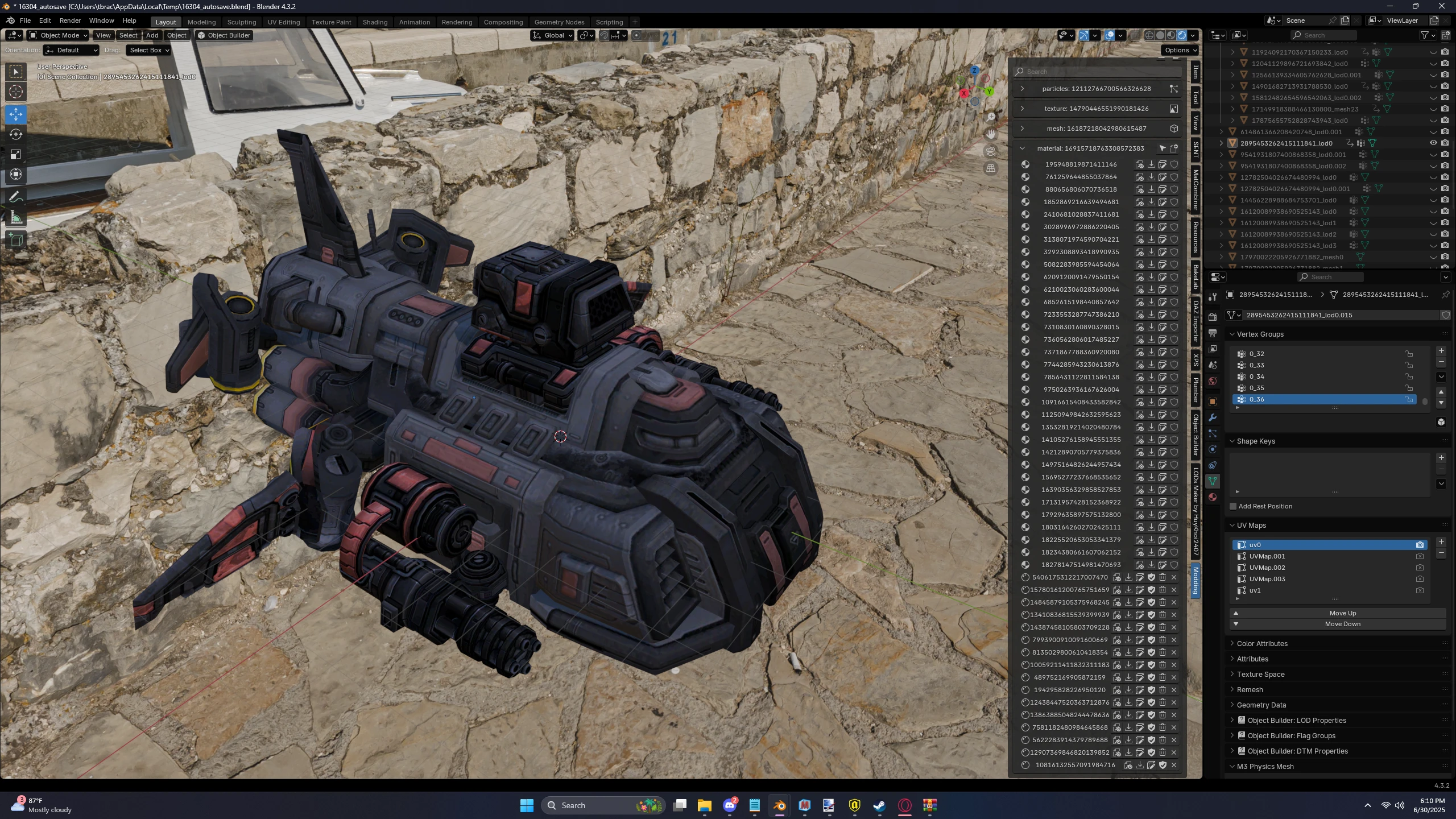Open the Select Box drag dropdown
Viewport: 1456px width, 819px height.
pos(149,50)
